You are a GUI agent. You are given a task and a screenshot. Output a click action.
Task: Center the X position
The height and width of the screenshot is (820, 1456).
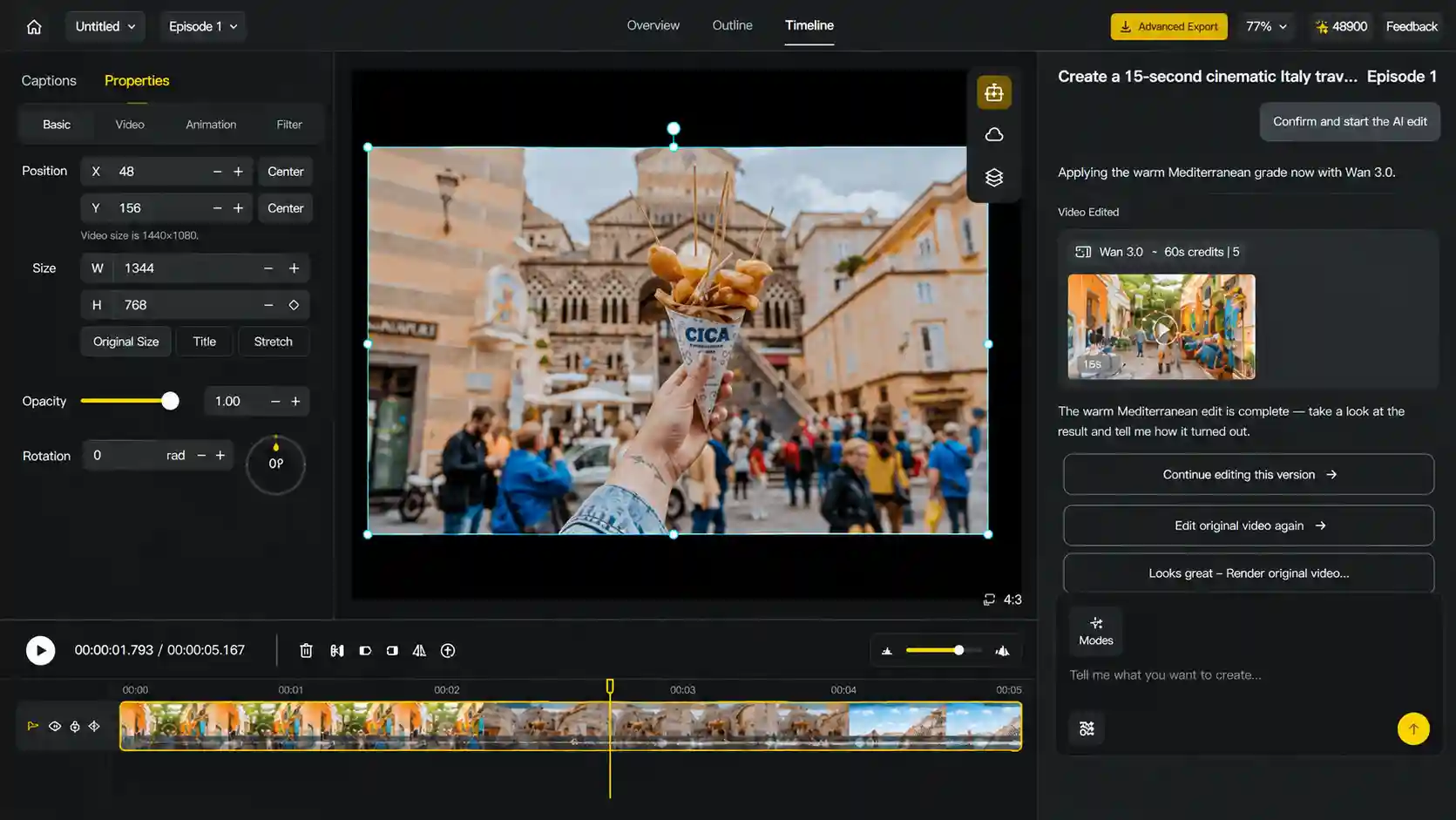(x=286, y=172)
